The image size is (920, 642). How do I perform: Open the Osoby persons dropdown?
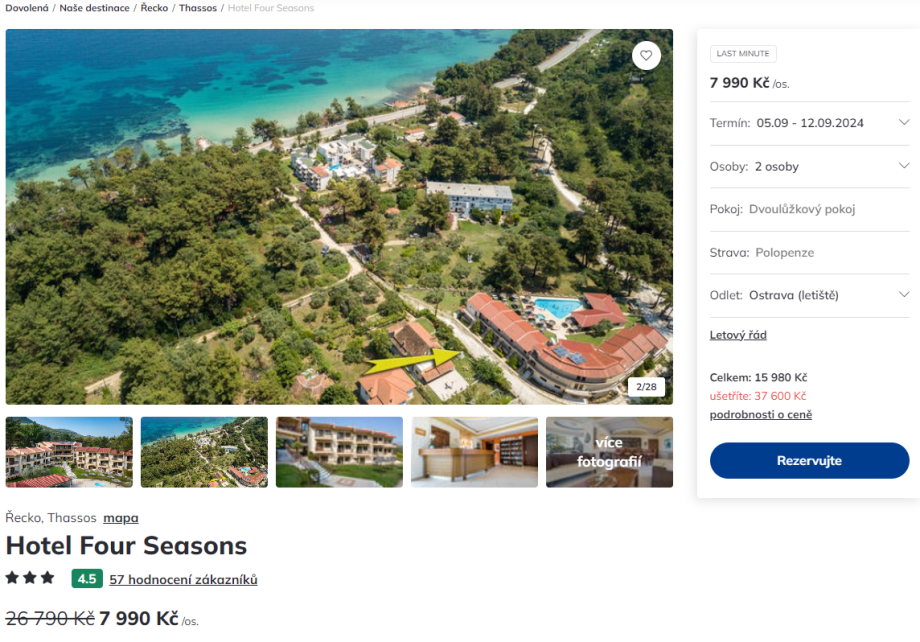click(903, 166)
